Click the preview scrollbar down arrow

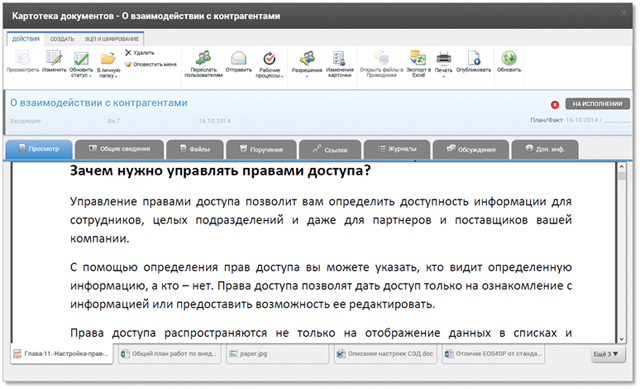click(621, 339)
